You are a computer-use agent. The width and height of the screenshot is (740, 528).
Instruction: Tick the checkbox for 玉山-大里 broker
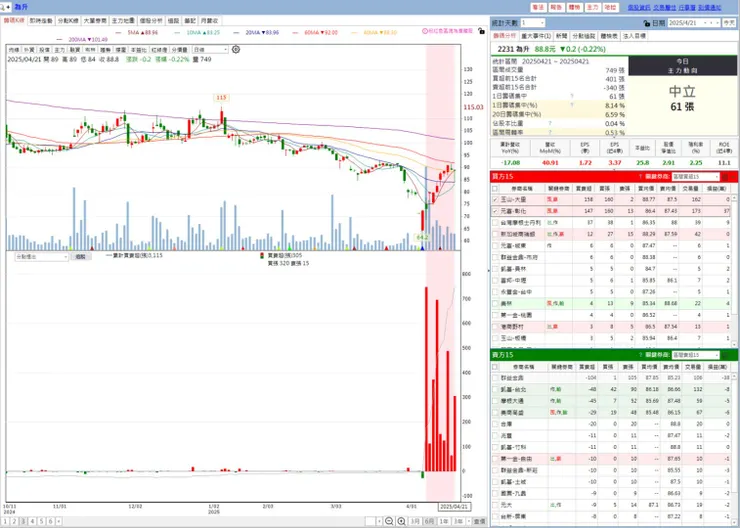(x=495, y=200)
